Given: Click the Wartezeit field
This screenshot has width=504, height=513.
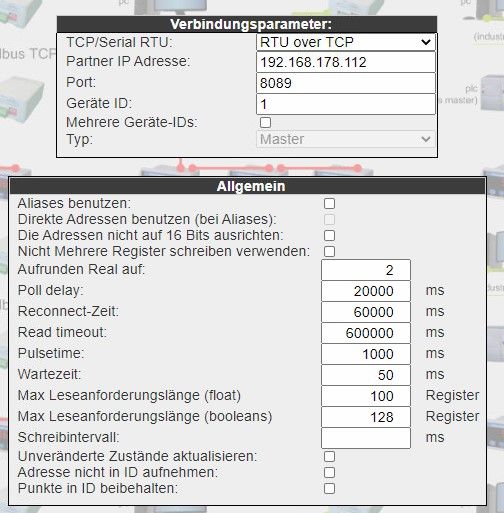Looking at the screenshot, I should 366,375.
